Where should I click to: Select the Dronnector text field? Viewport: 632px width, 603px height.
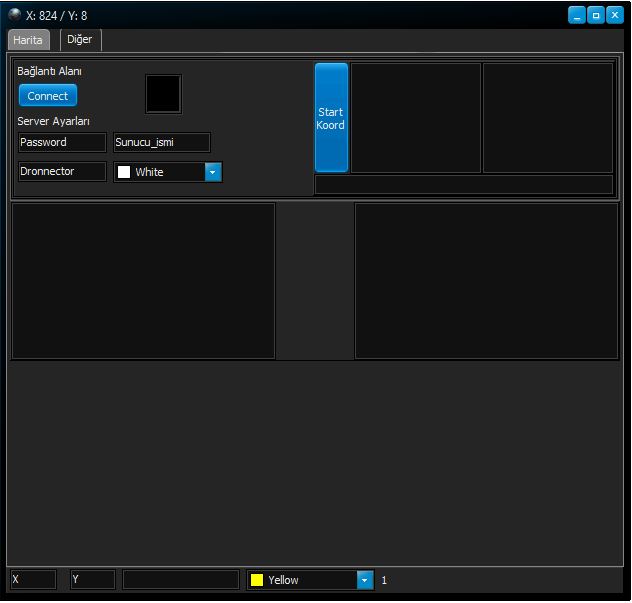pos(62,172)
